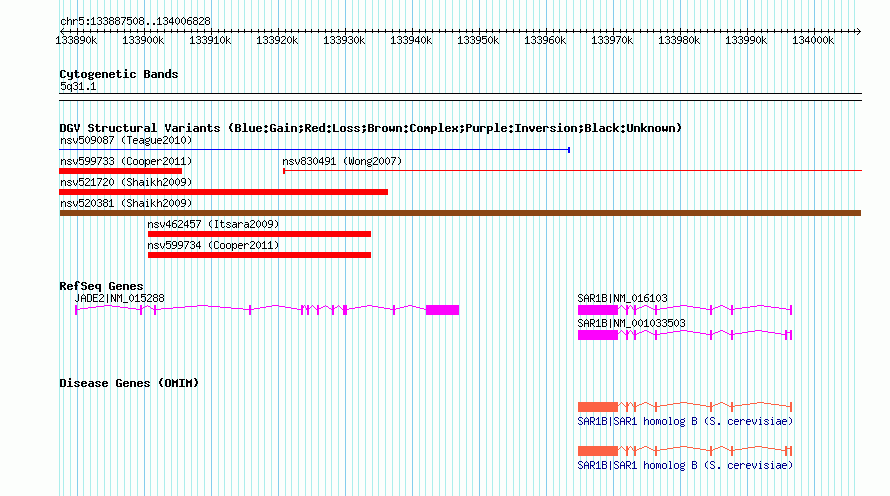890x496 pixels.
Task: Click the red nsv599734 loss bar
Action: [x=259, y=255]
